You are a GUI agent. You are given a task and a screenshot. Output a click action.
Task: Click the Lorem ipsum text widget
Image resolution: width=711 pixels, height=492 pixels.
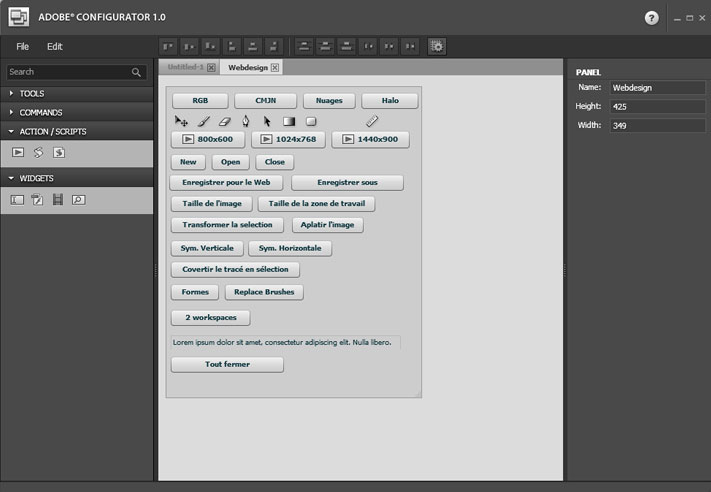(285, 342)
